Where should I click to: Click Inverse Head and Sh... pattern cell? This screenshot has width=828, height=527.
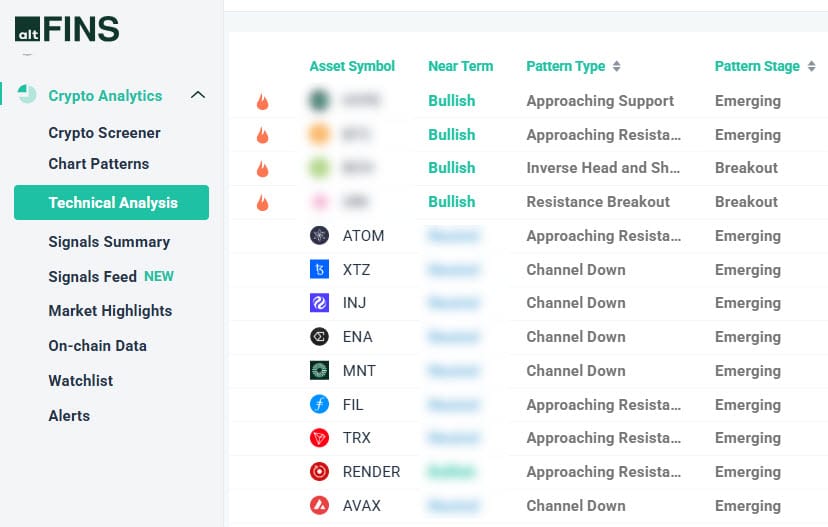603,168
